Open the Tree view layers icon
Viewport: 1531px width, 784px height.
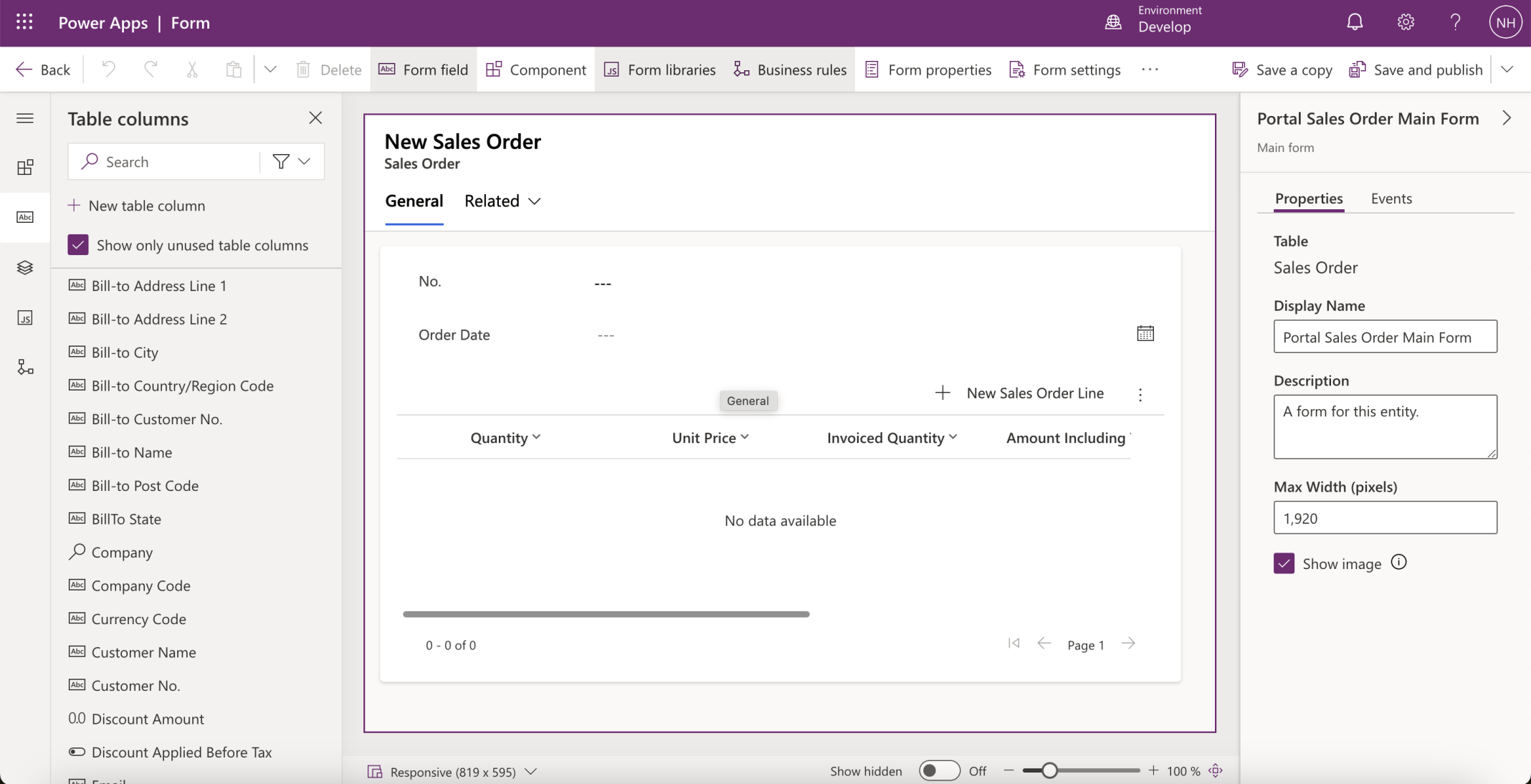(25, 267)
